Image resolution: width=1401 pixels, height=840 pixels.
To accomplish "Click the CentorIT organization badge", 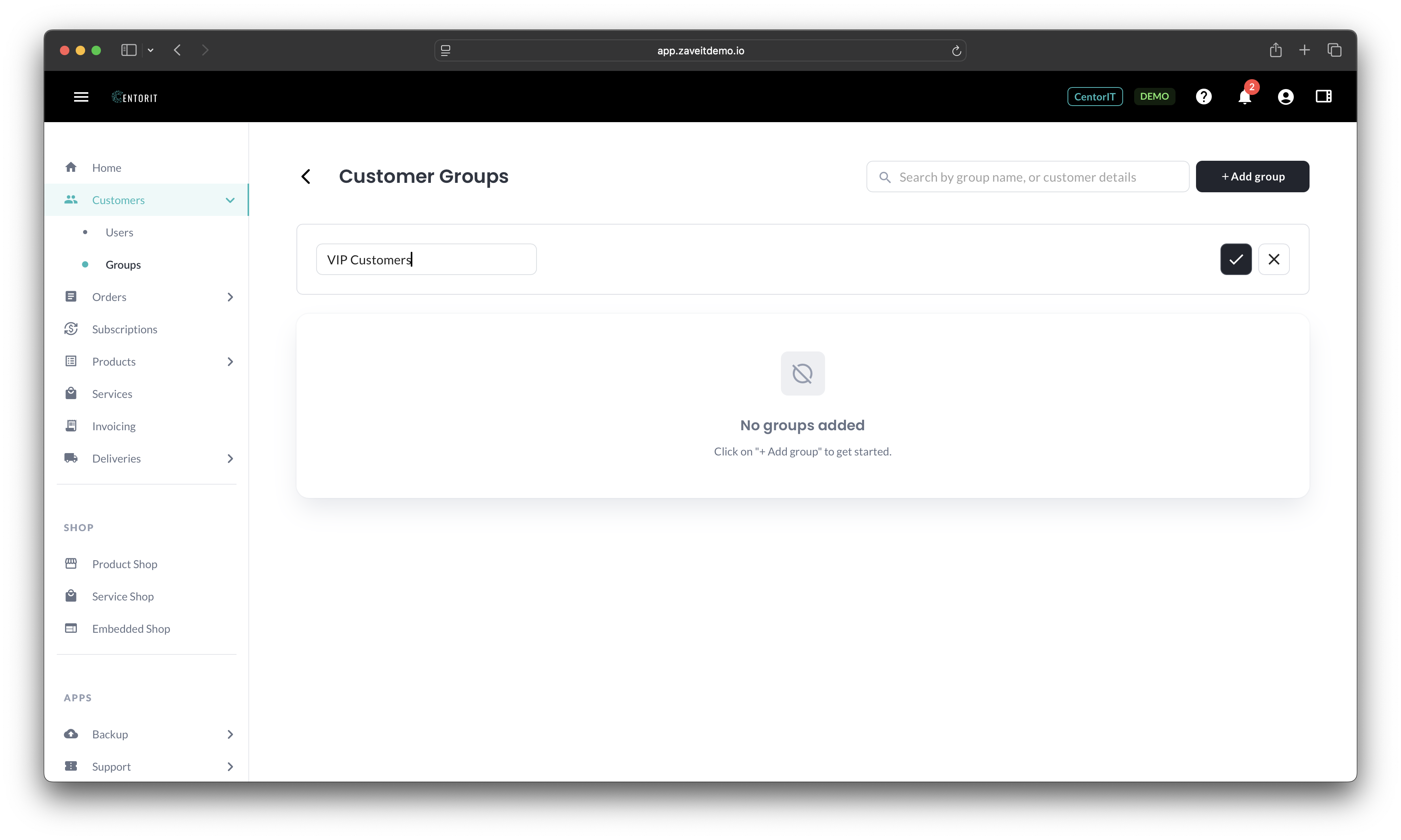I will coord(1095,97).
